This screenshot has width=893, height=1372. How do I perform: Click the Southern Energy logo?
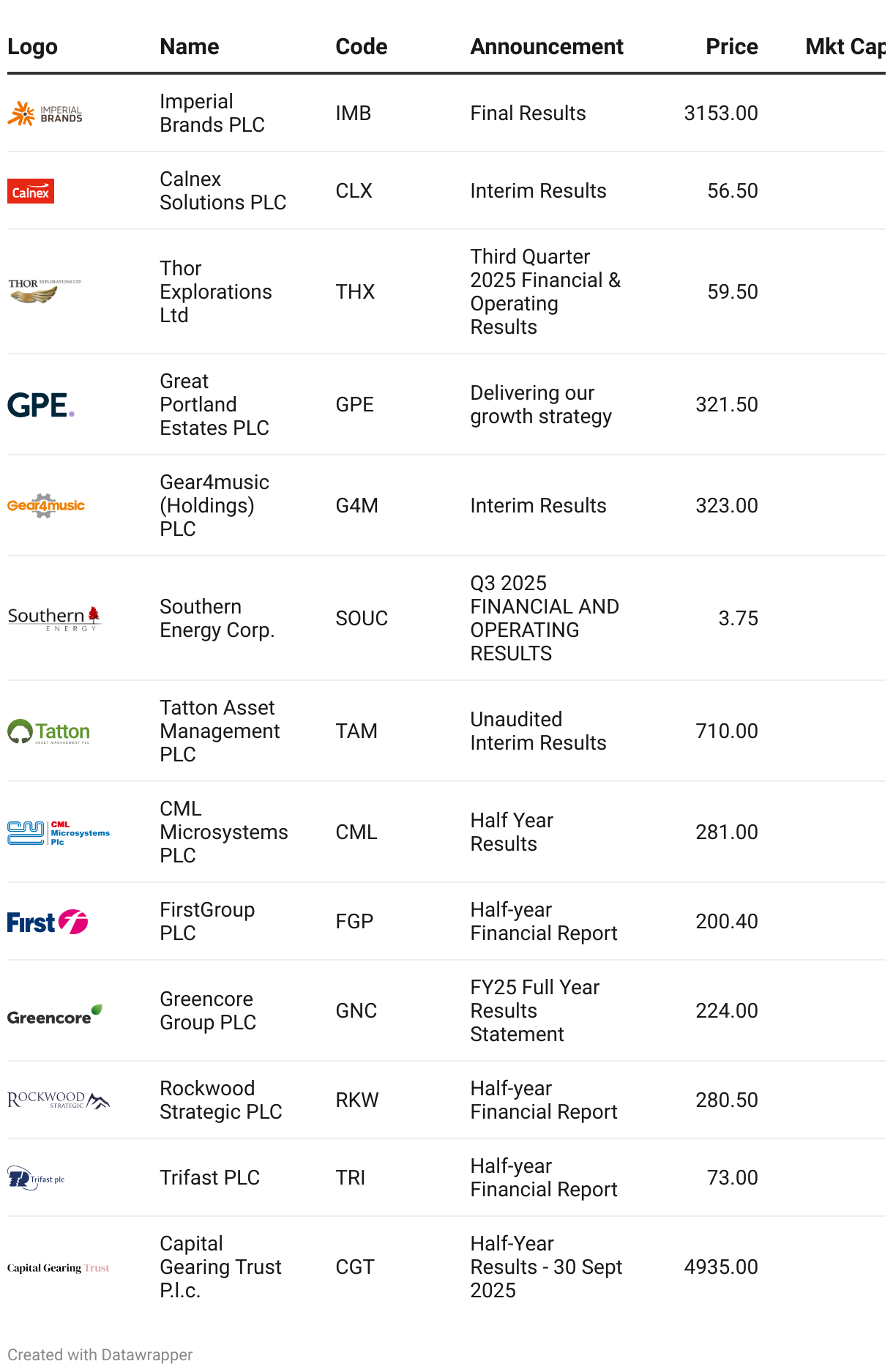point(54,618)
